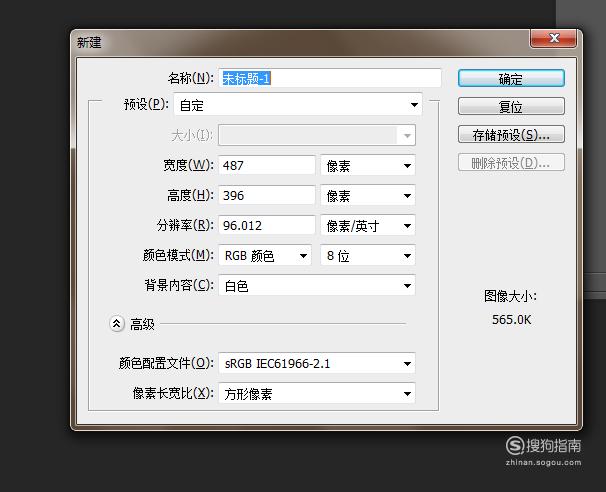Close the 新建 dialog with the X
This screenshot has width=606, height=492.
(554, 38)
